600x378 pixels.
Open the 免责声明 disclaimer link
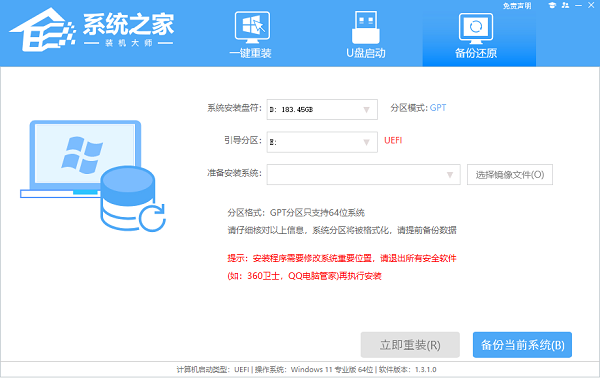(x=517, y=6)
